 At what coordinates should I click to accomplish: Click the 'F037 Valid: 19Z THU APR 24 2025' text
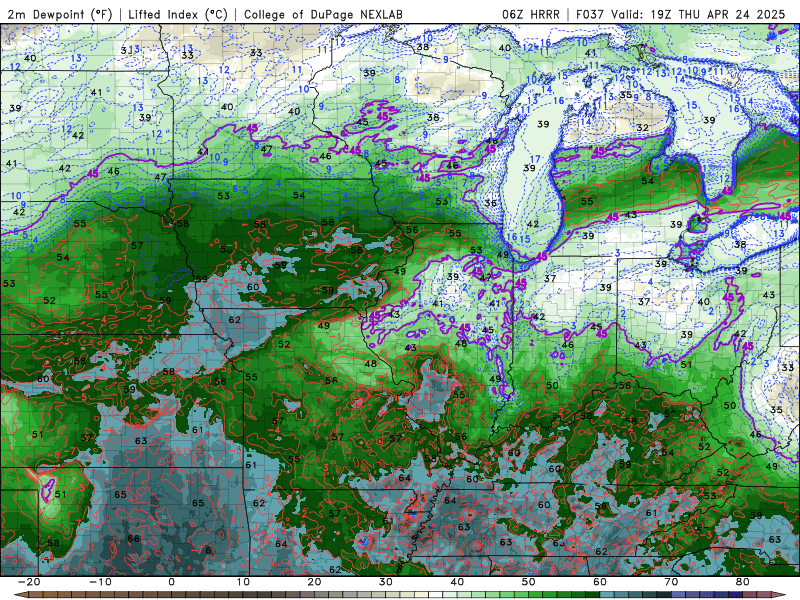(681, 14)
